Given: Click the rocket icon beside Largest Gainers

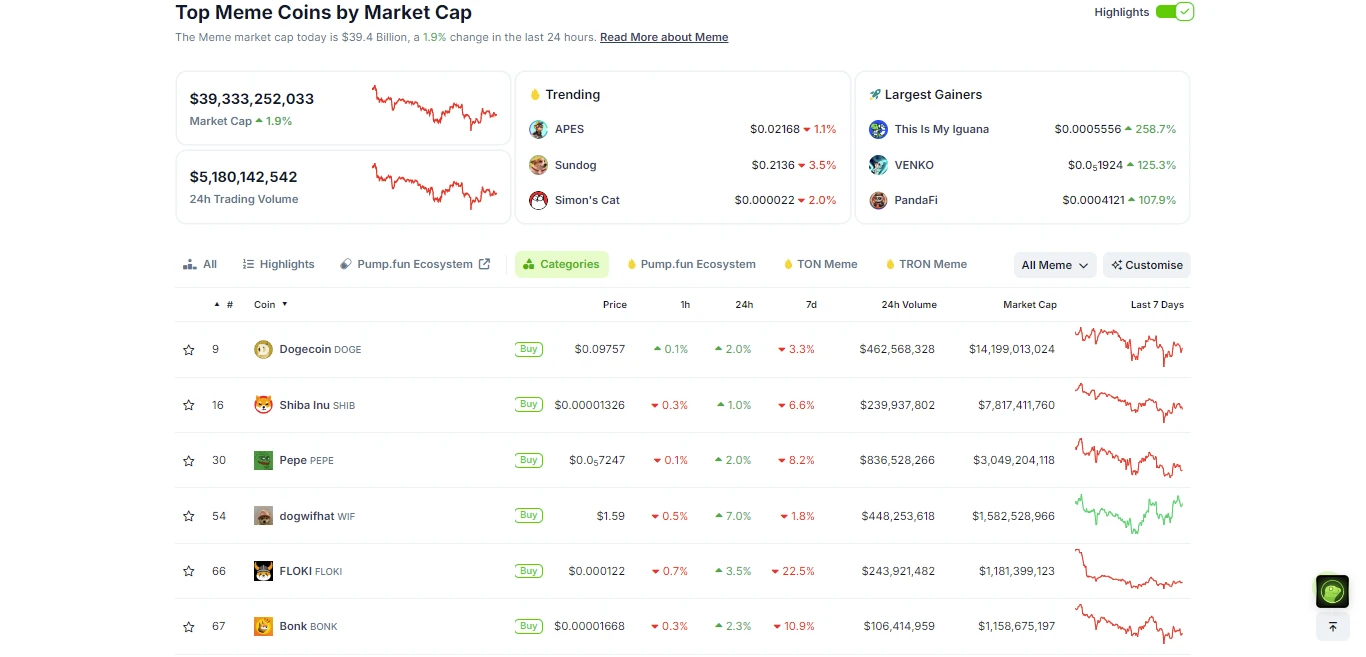Looking at the screenshot, I should click(x=875, y=94).
